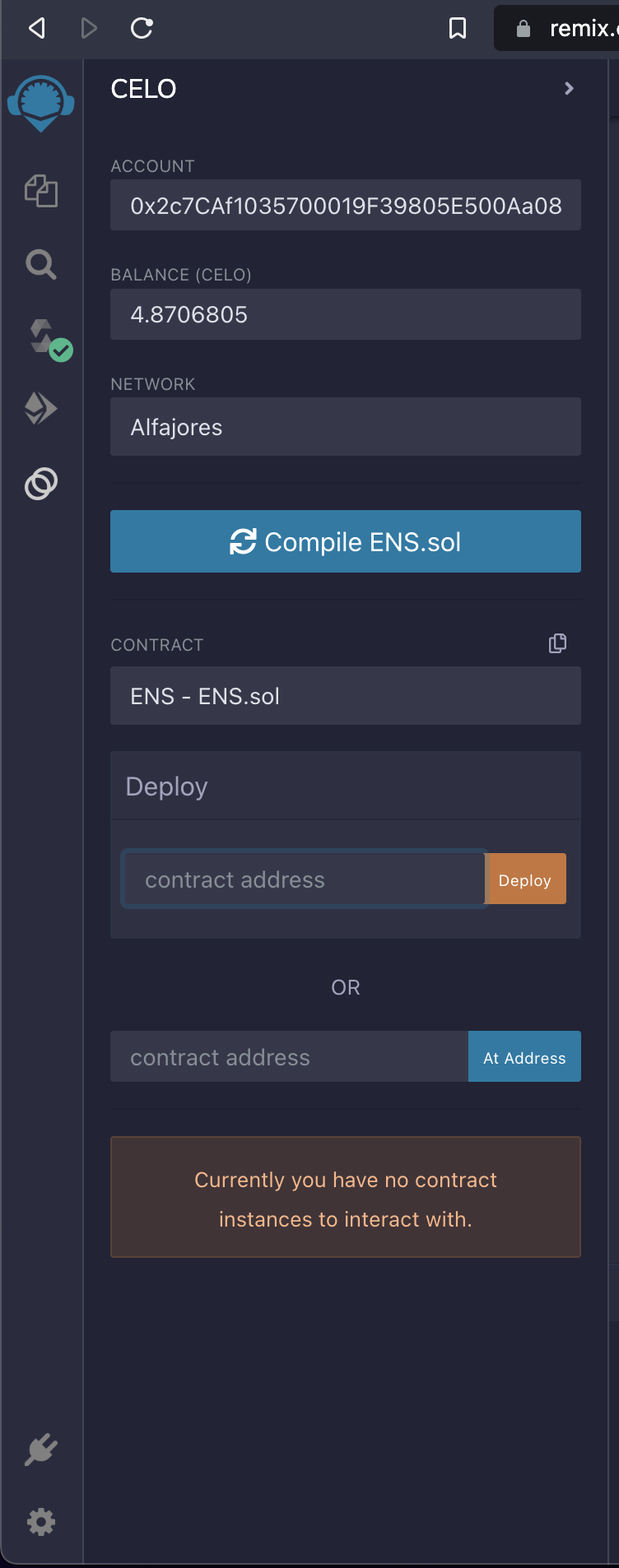Select the Account address field

345,205
